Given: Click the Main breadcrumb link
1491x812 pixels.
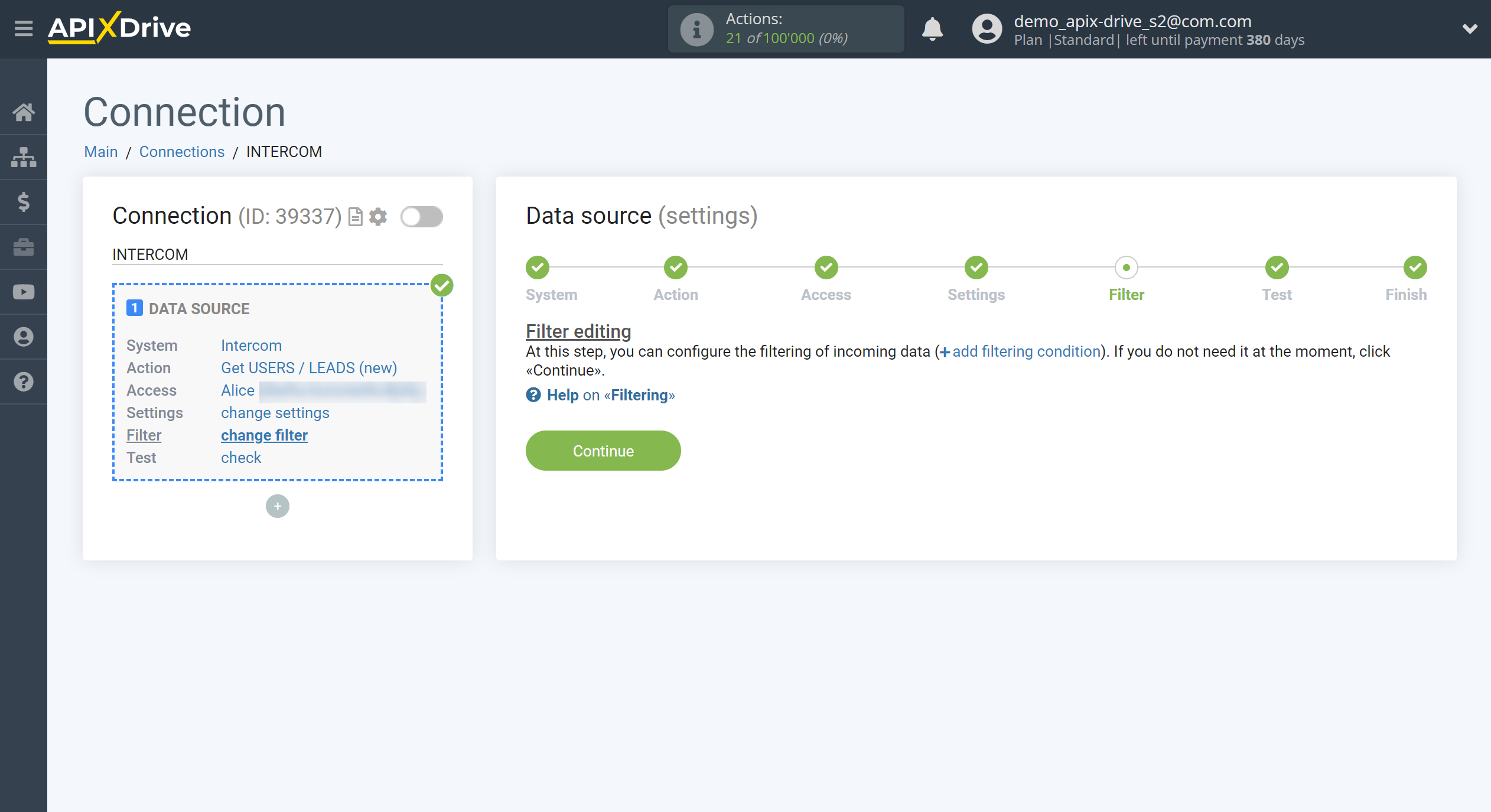Looking at the screenshot, I should coord(101,152).
